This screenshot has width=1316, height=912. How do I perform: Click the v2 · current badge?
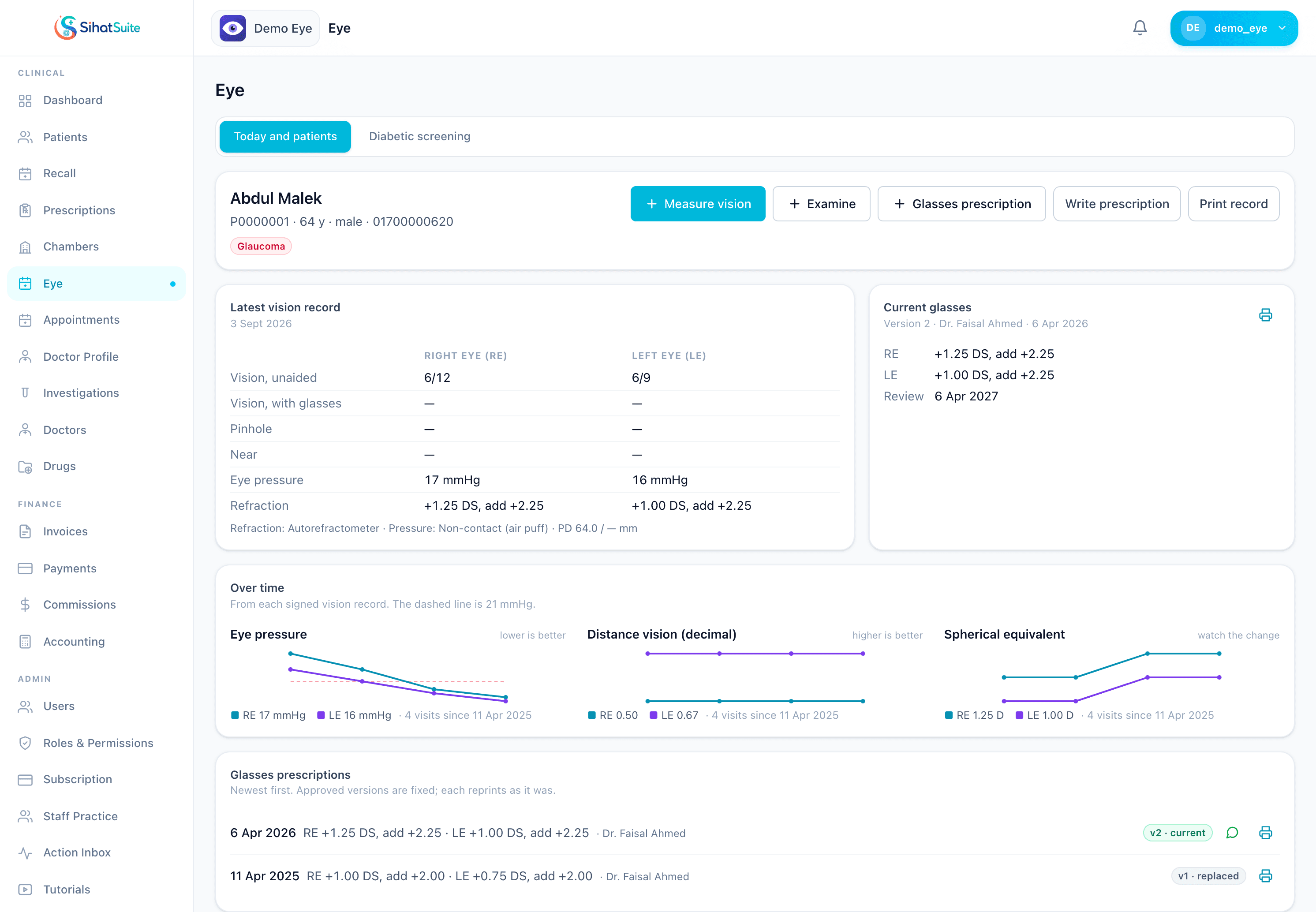[x=1177, y=833]
